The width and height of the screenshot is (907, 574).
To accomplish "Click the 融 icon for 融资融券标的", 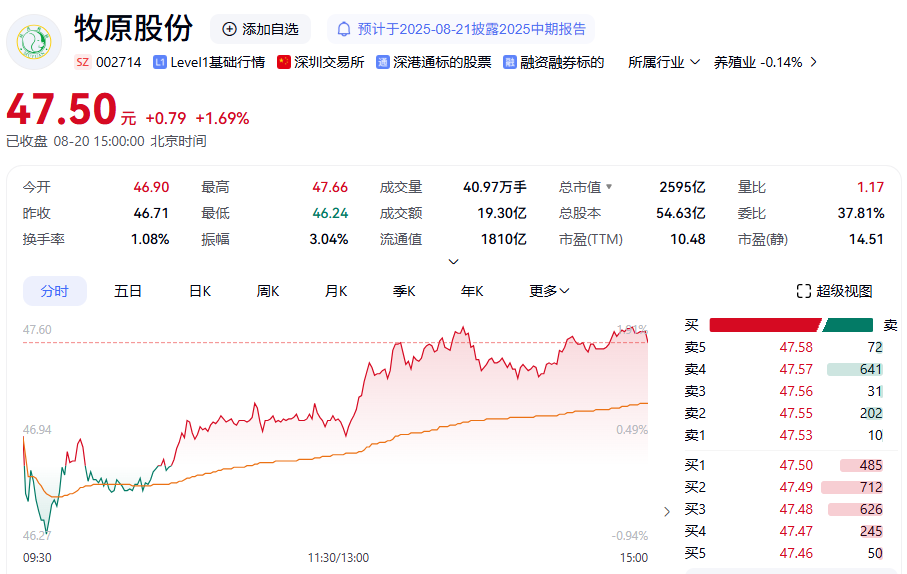I will (510, 62).
